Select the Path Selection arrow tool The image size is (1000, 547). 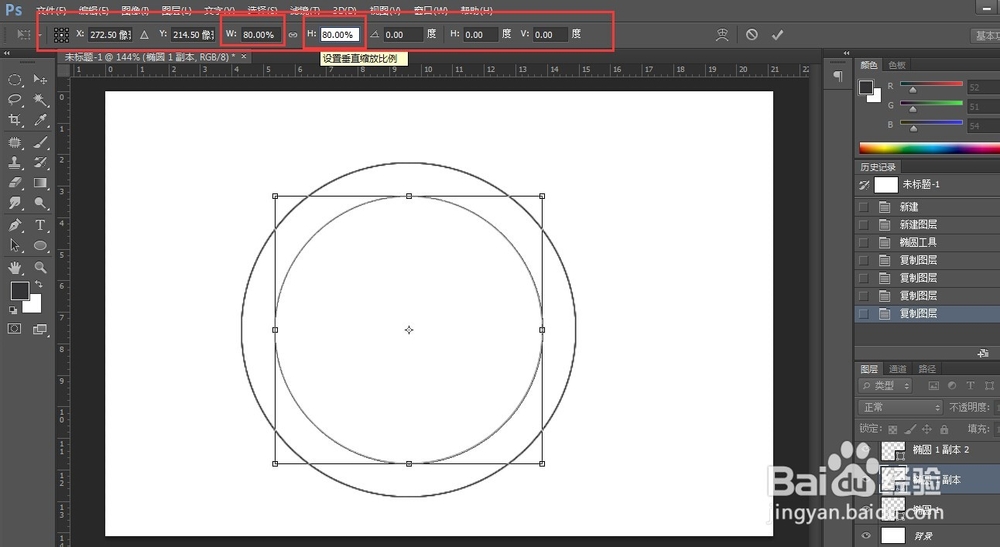click(x=15, y=245)
